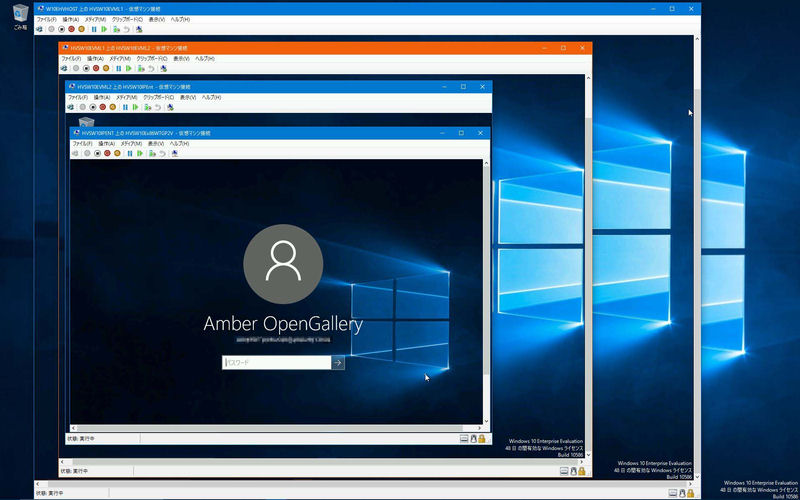Screen dimensions: 800x500
Task: Click orange Save icon in W10EHVHOST window
Action: 81,29
